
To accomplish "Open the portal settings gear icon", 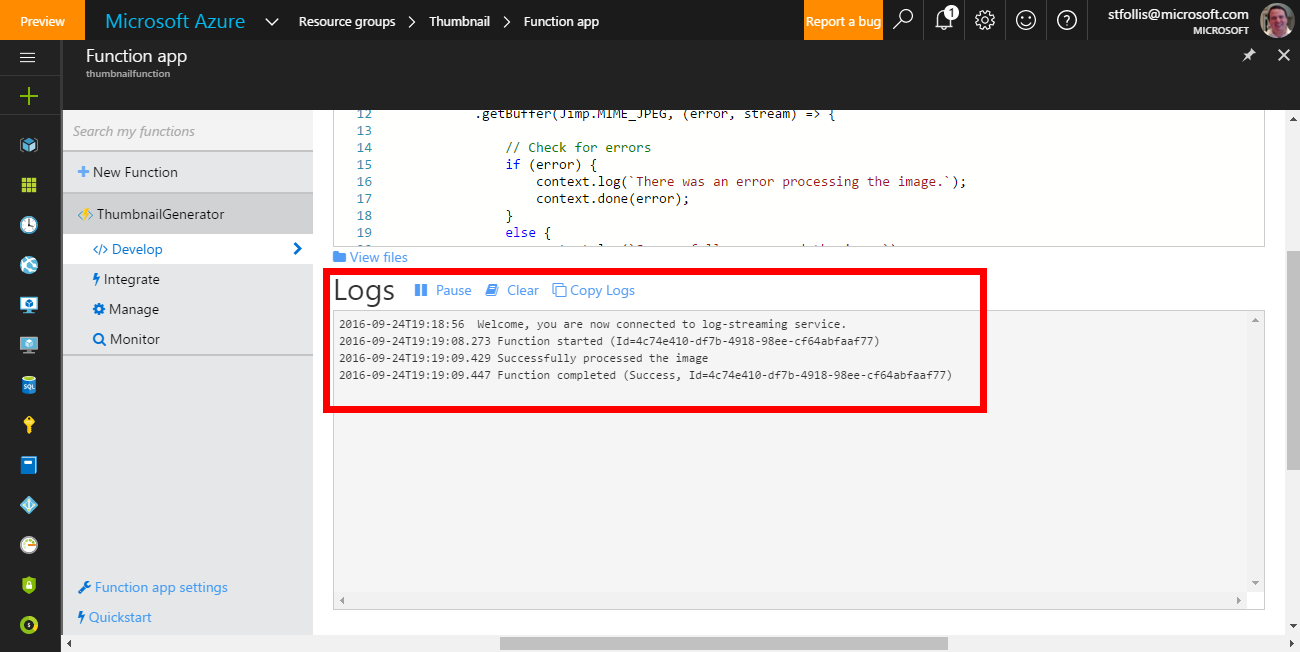I will click(985, 20).
